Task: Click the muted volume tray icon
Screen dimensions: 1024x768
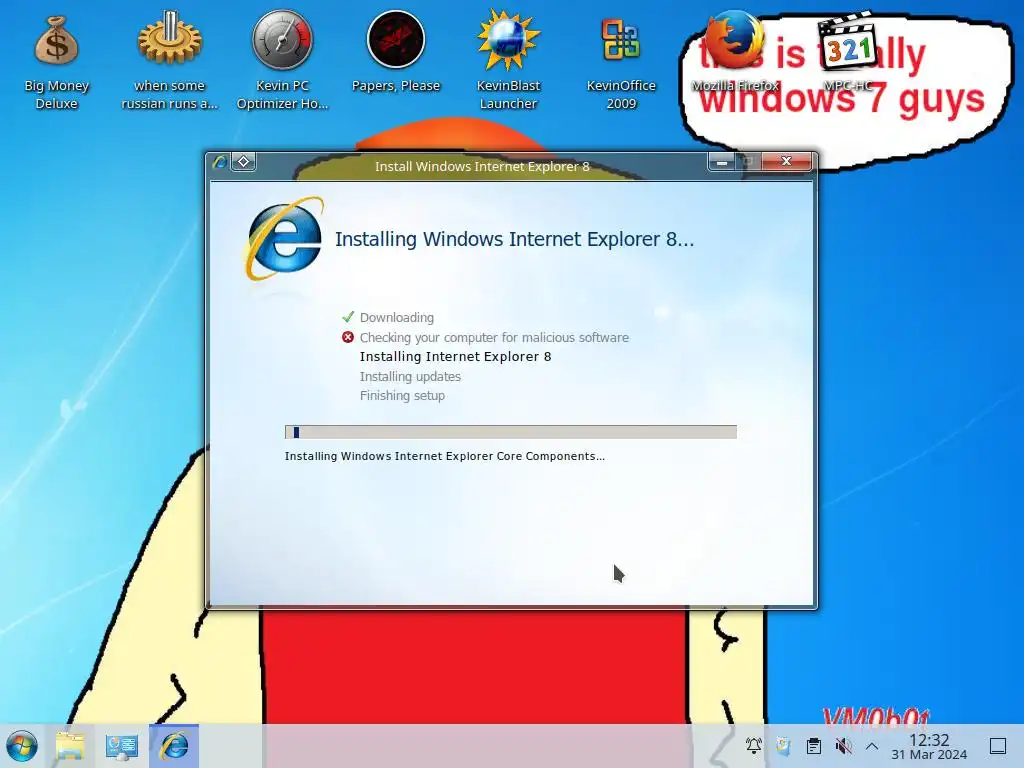Action: [x=843, y=745]
